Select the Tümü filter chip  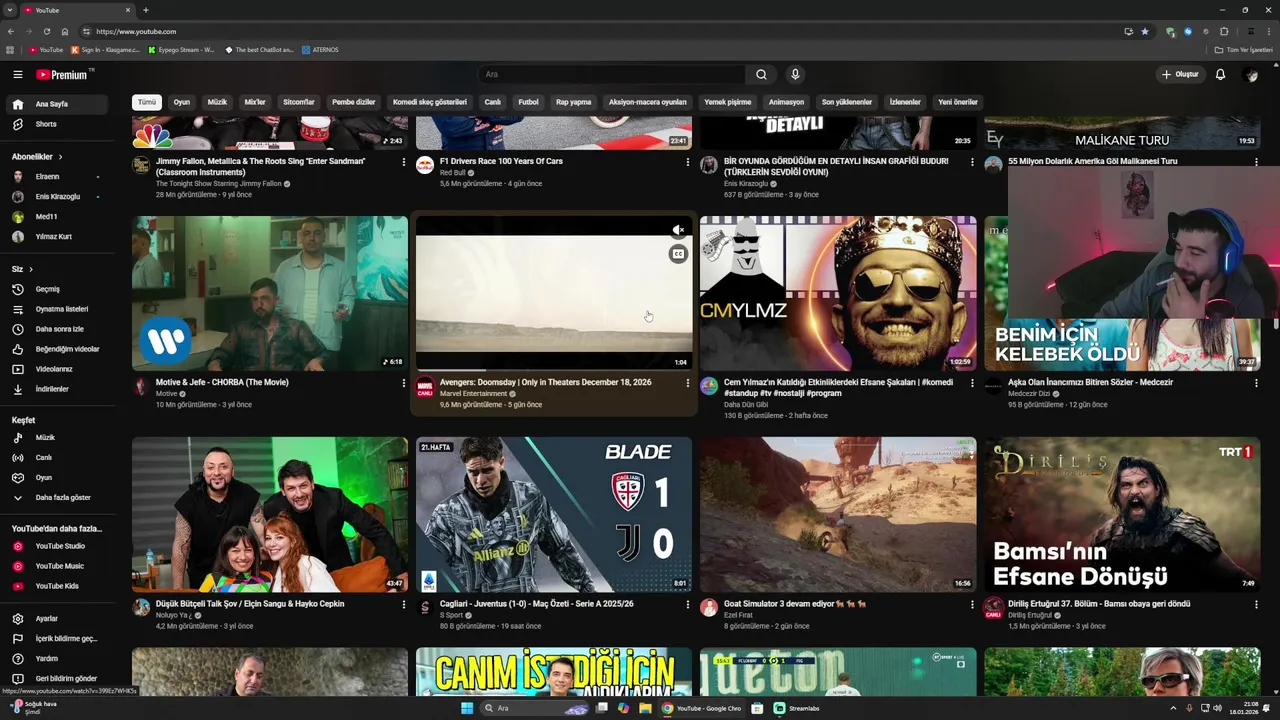[147, 102]
